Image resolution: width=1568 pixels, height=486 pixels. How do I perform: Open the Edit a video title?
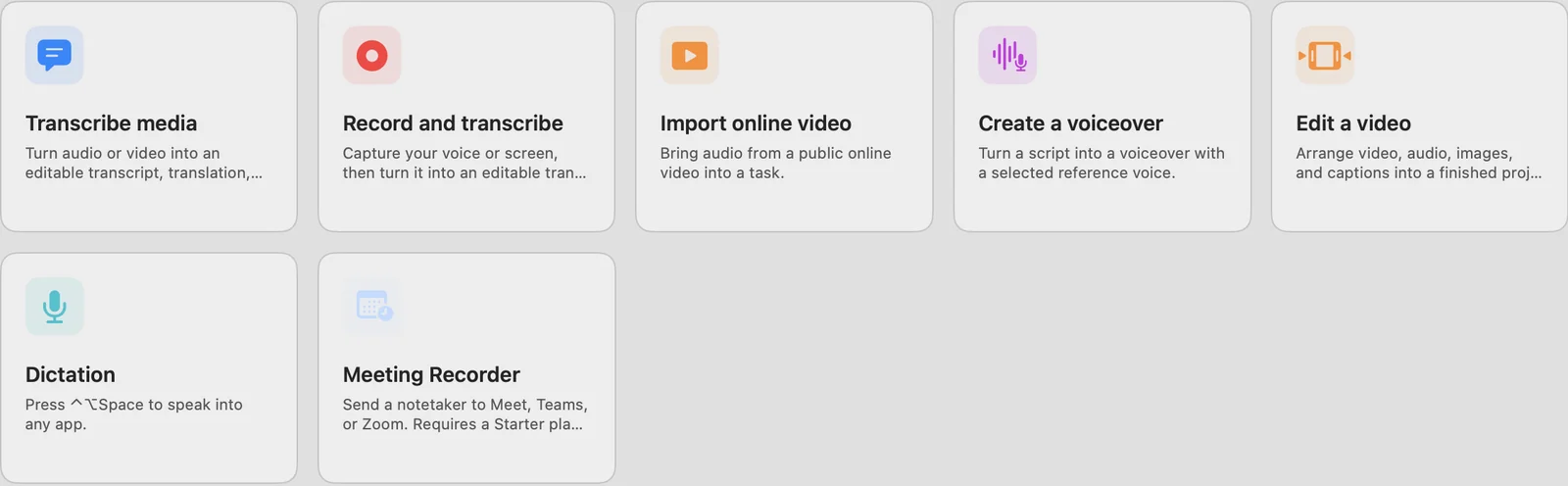point(1353,123)
